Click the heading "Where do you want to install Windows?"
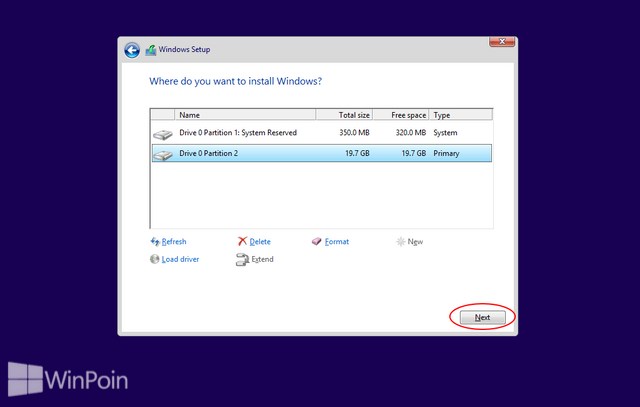This screenshot has height=407, width=640. [x=236, y=81]
